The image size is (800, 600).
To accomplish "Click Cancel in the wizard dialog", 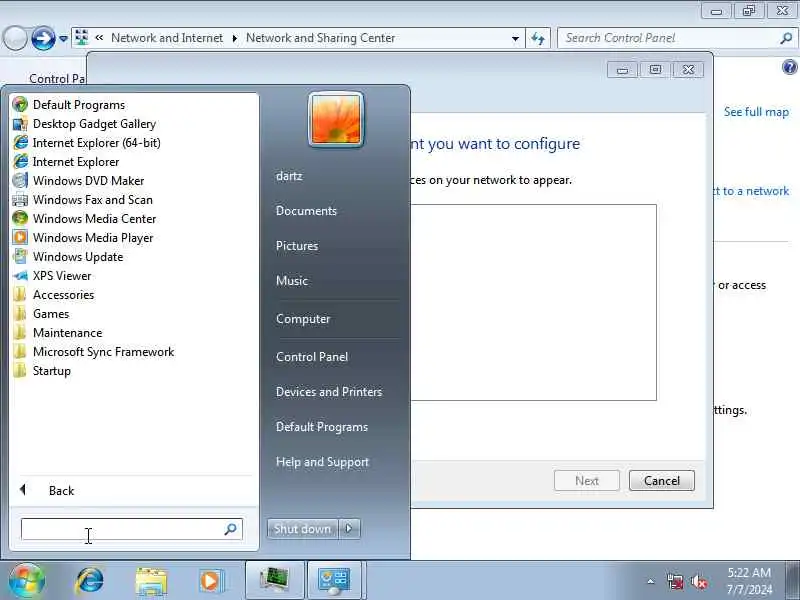I will (662, 481).
